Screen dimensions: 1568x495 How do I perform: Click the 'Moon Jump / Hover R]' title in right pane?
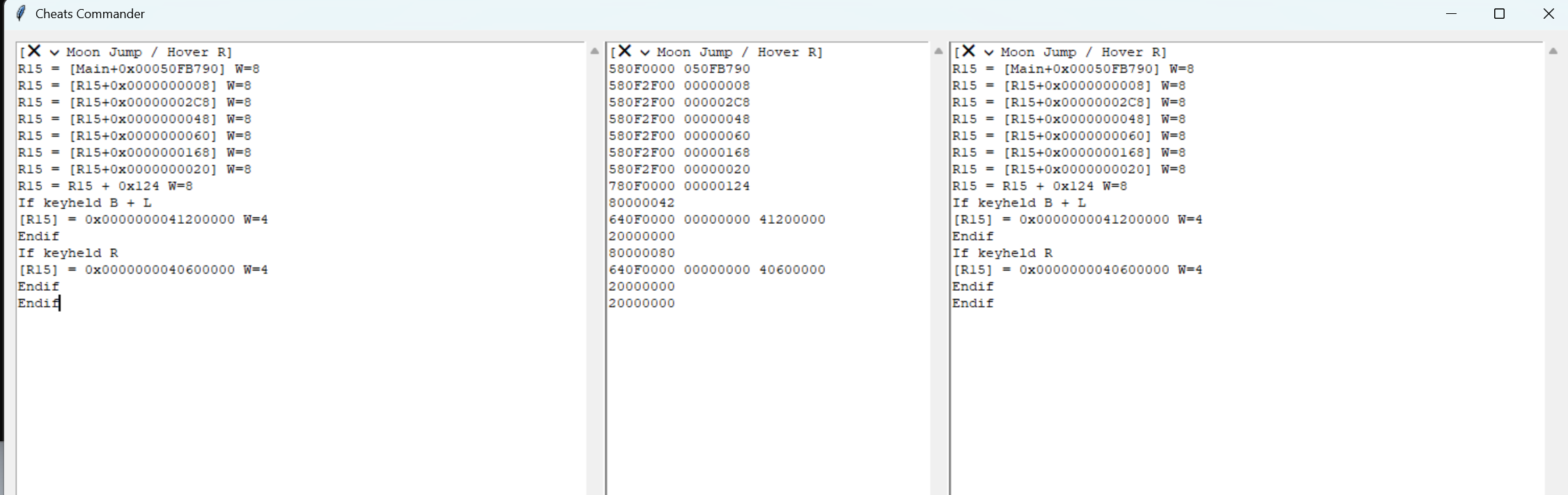point(1083,52)
